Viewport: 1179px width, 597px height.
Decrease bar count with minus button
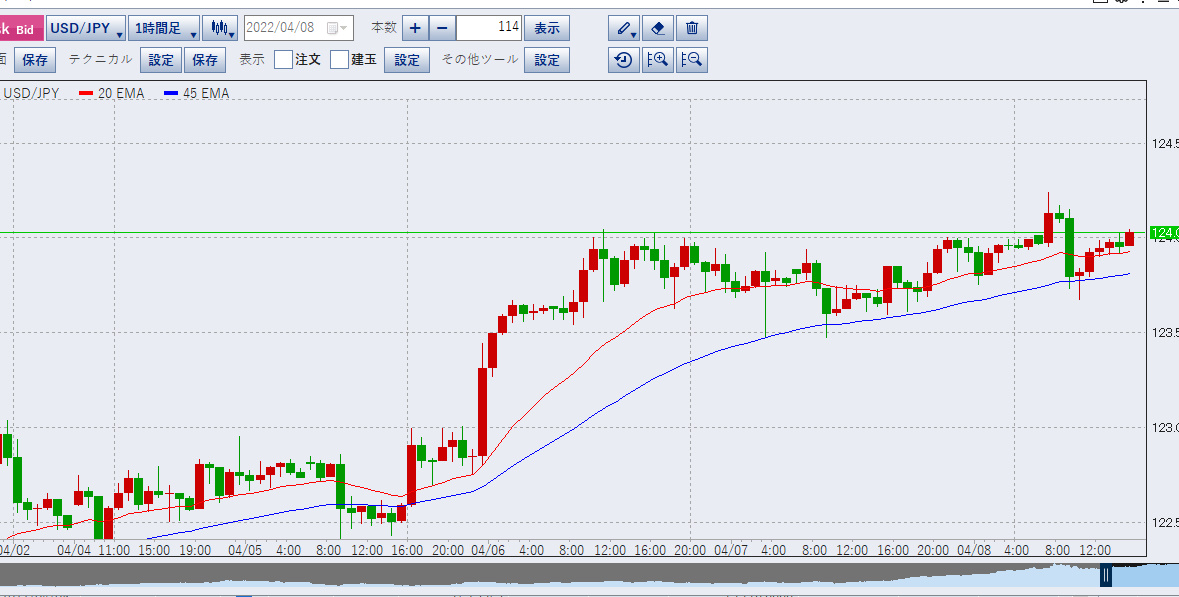coord(442,28)
